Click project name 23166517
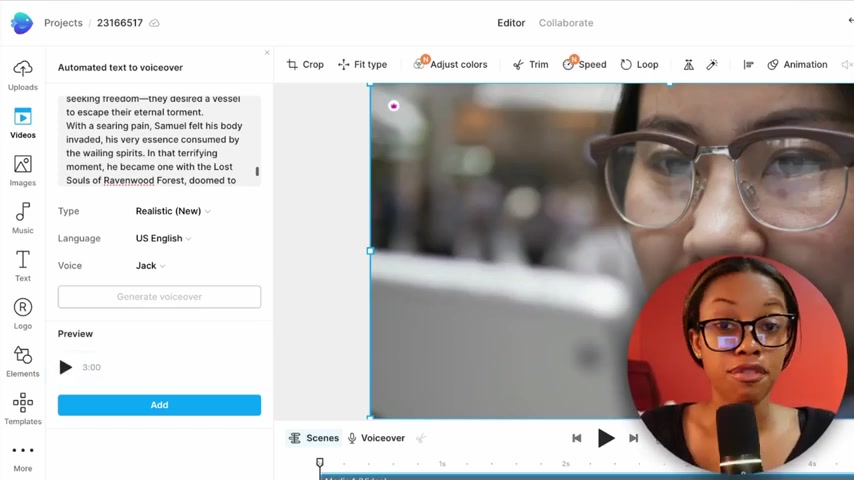 point(120,23)
